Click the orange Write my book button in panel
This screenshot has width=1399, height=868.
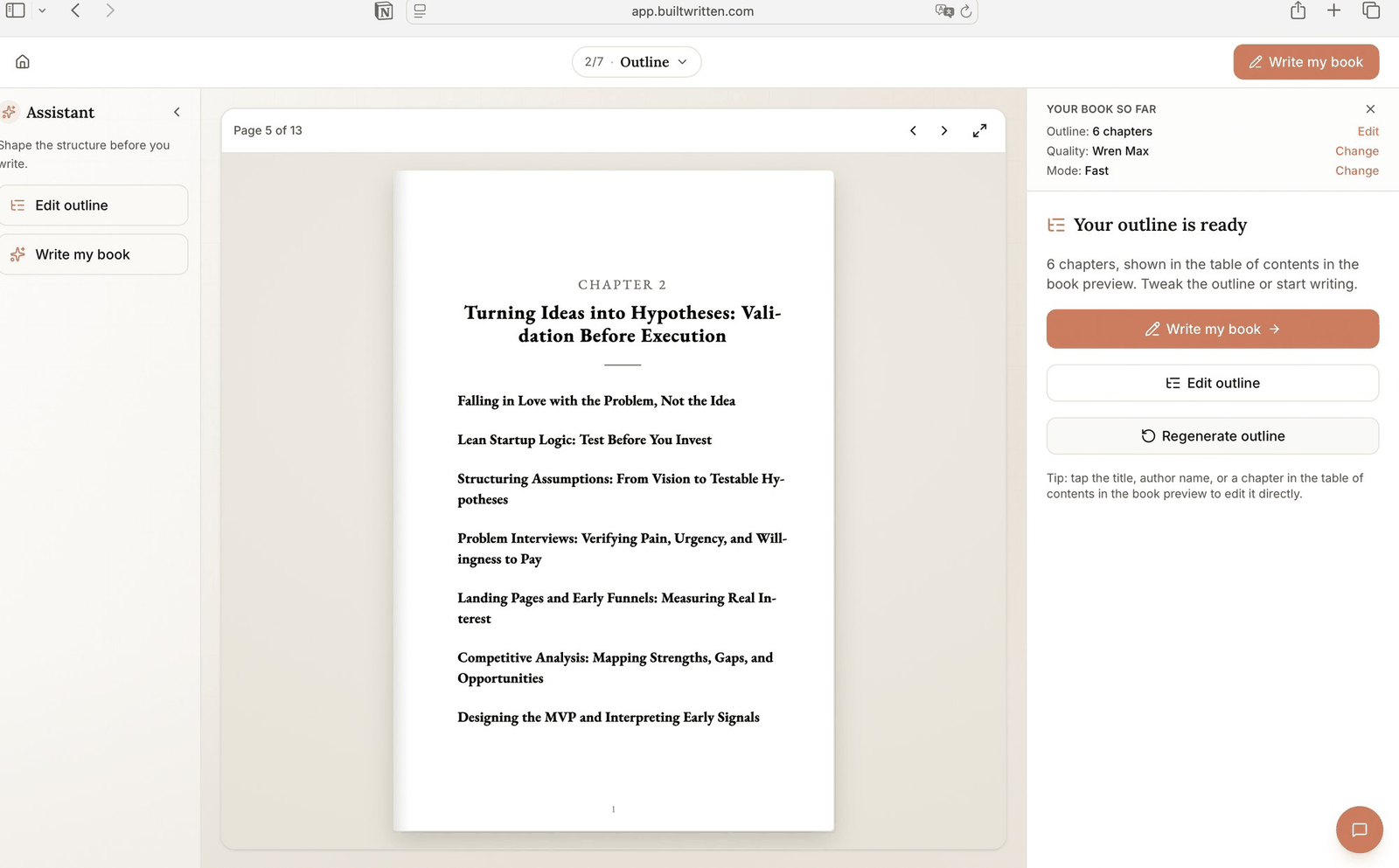click(x=1213, y=329)
